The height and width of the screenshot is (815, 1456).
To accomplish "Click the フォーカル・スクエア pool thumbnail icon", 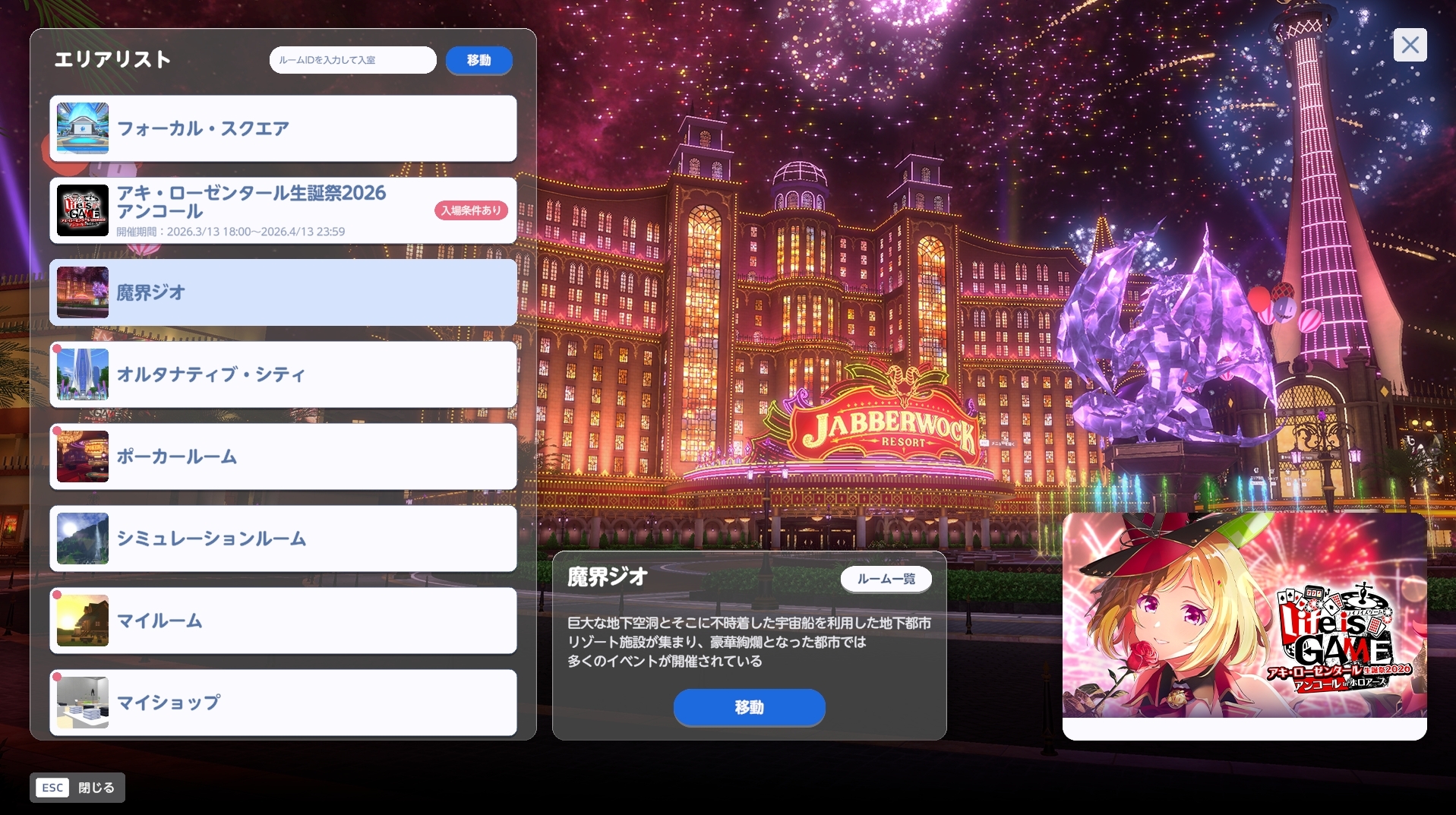I will (x=82, y=128).
